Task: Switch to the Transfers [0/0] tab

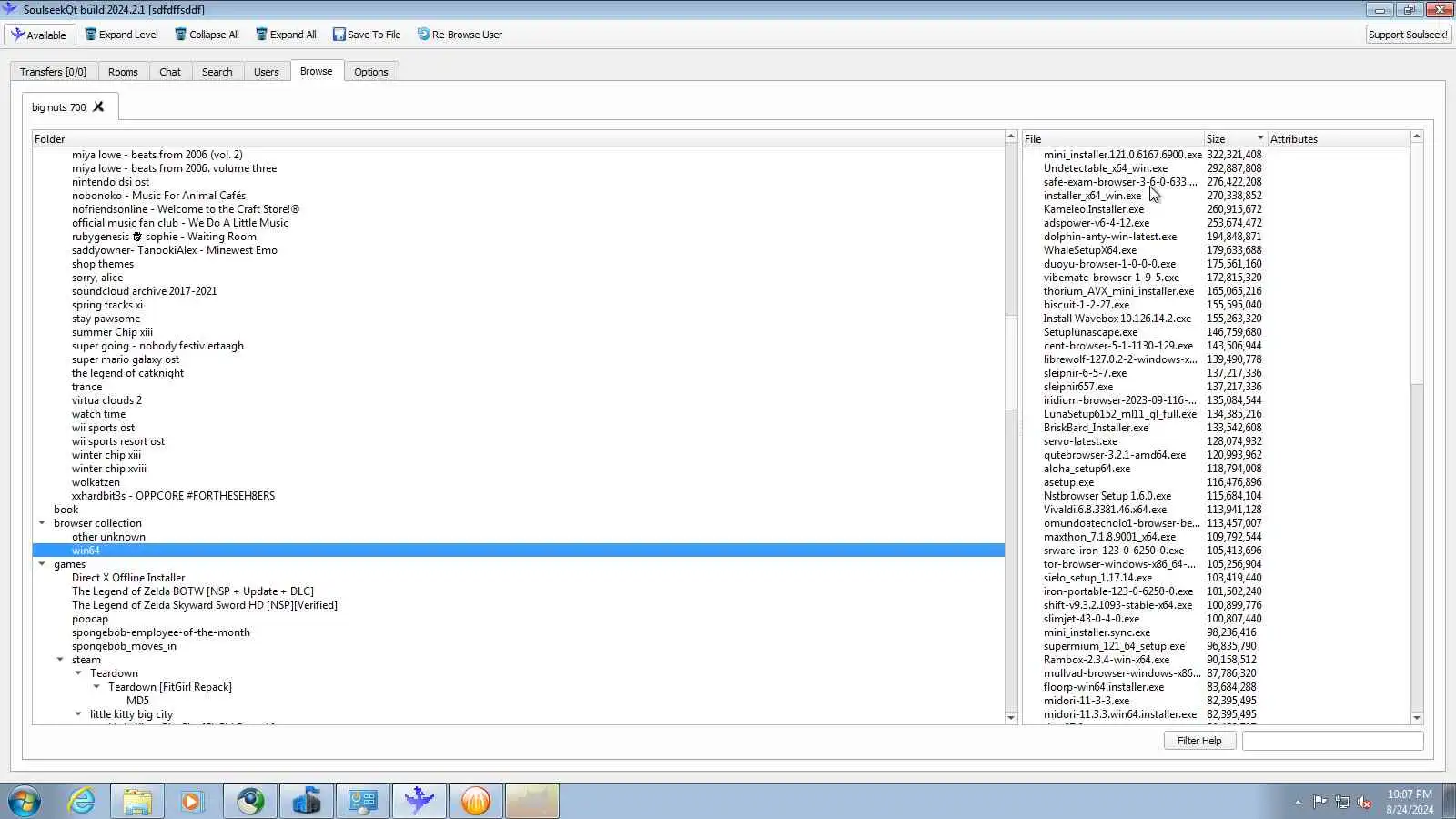Action: coord(53,72)
